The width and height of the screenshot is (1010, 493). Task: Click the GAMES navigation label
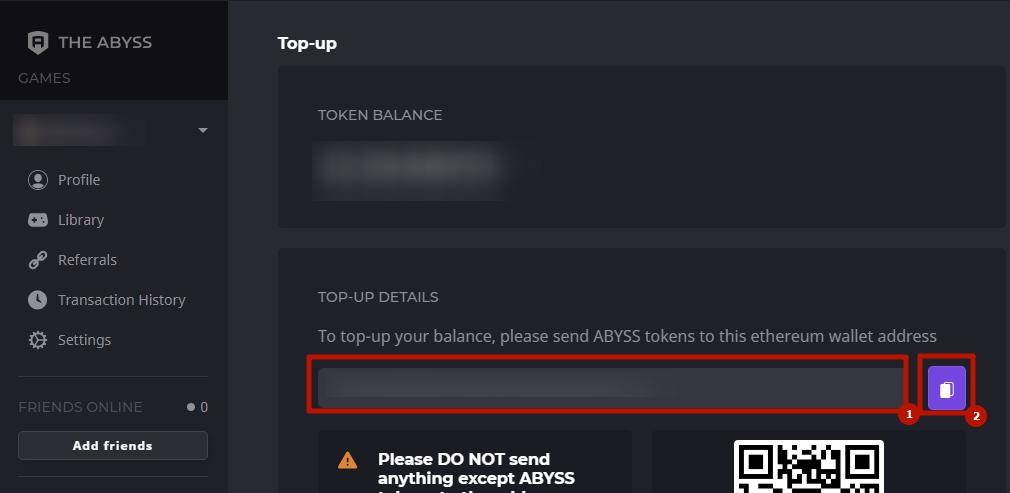coord(44,78)
